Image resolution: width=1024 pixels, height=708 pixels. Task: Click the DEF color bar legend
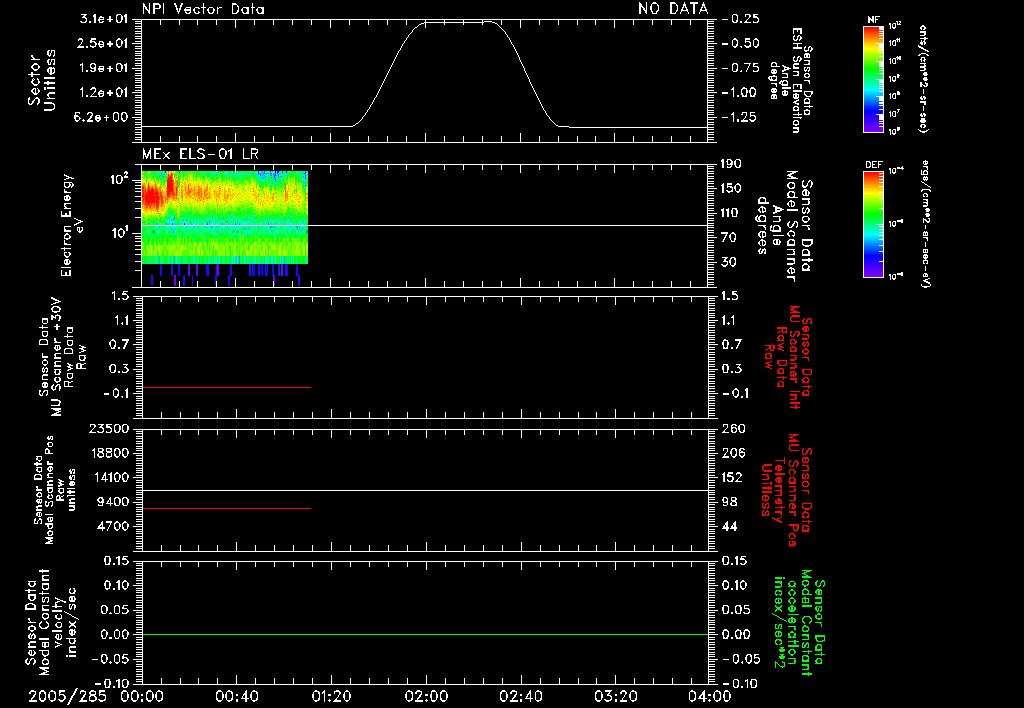[x=873, y=224]
